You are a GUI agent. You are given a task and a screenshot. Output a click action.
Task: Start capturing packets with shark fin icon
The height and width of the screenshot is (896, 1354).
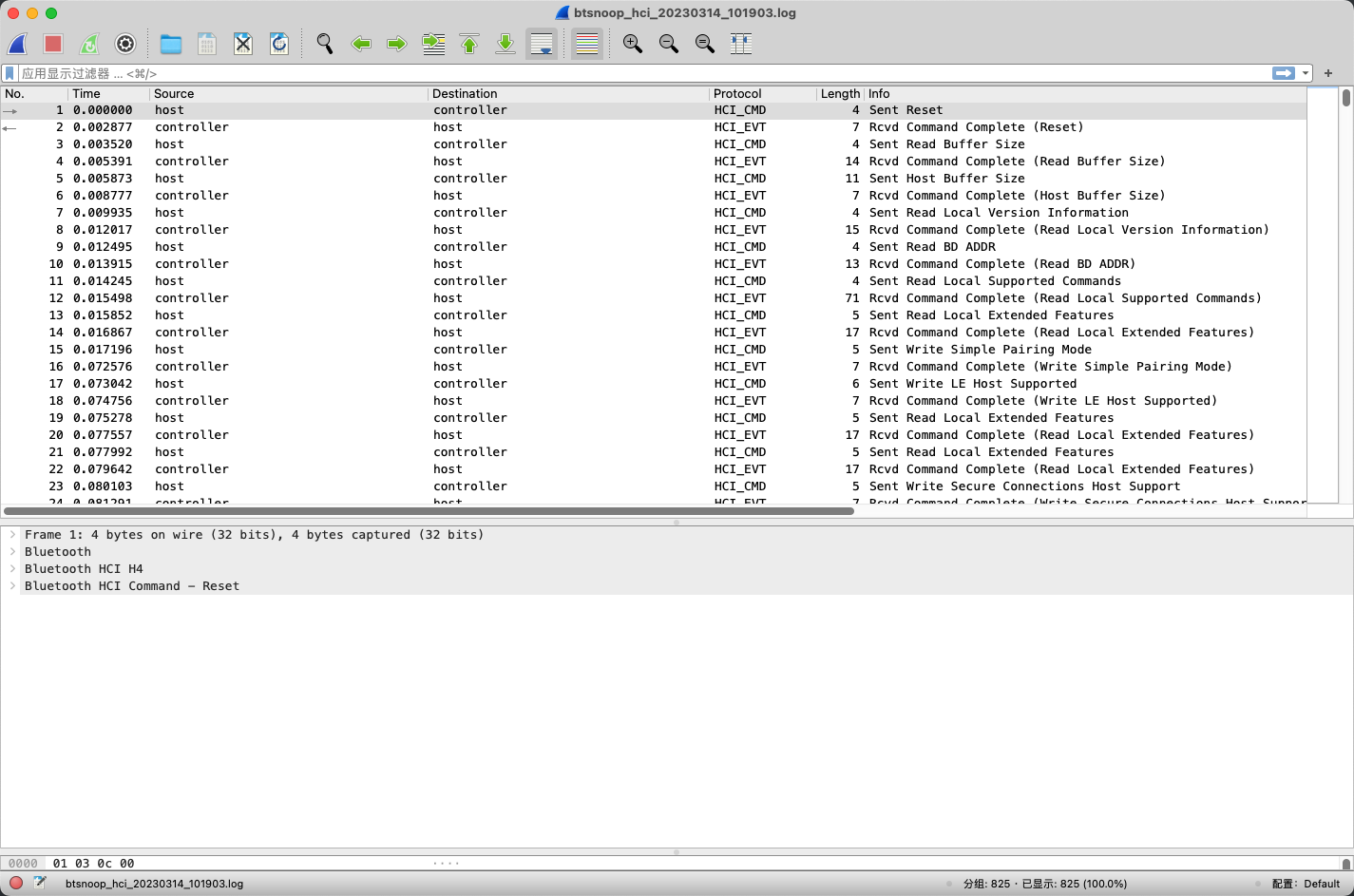click(18, 44)
